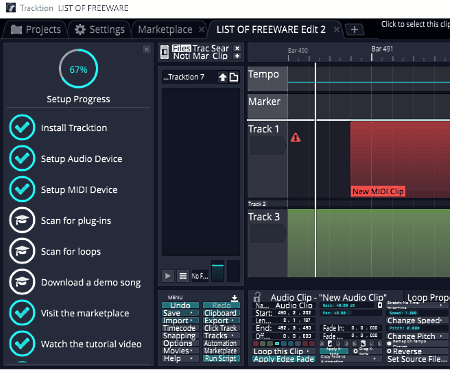This screenshot has width=450, height=370.
Task: Open the Movies dropdown menu
Action: pos(180,351)
